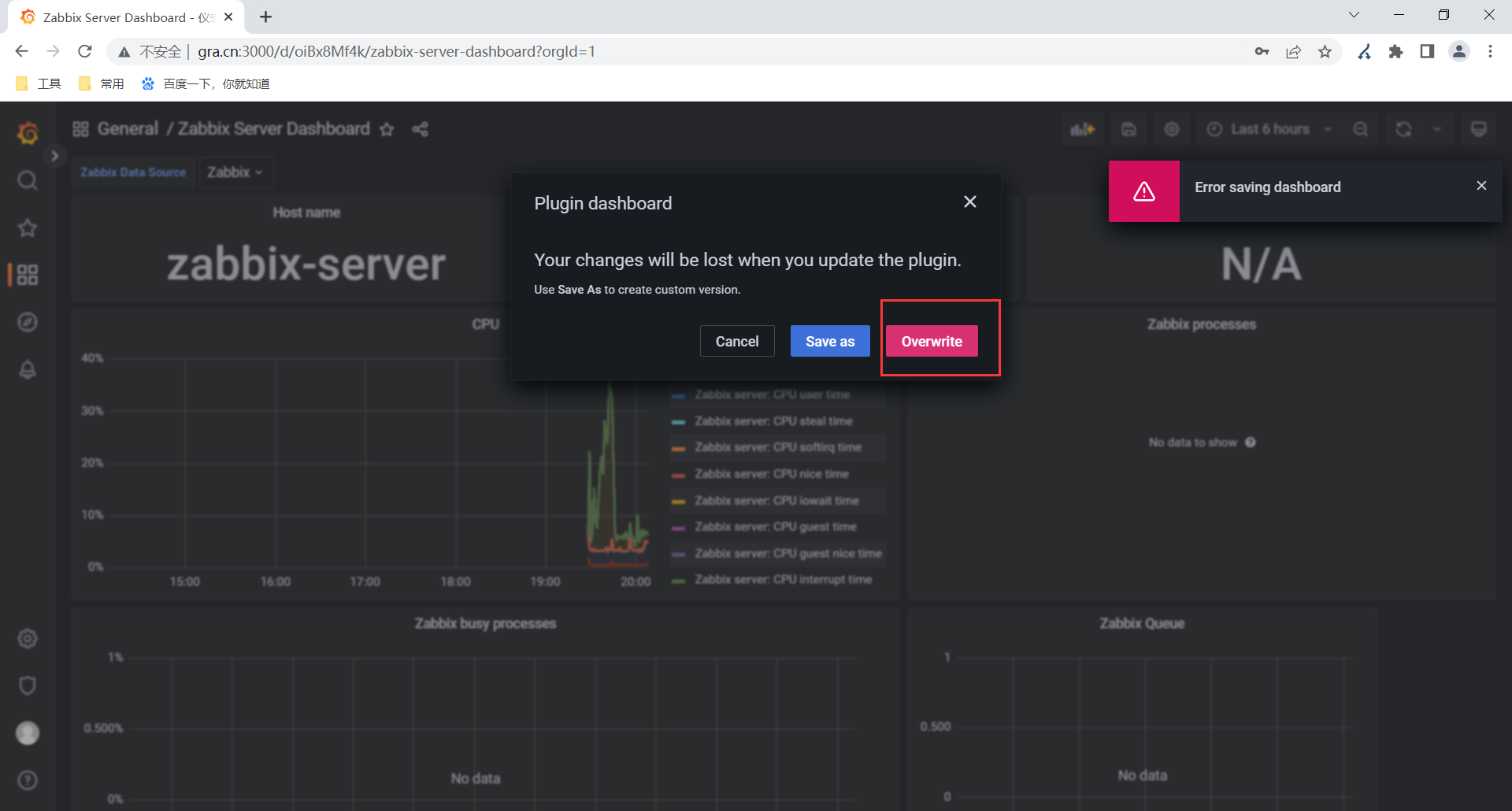Click the Add panel toolbar icon
The image size is (1512, 811).
coord(1083,129)
